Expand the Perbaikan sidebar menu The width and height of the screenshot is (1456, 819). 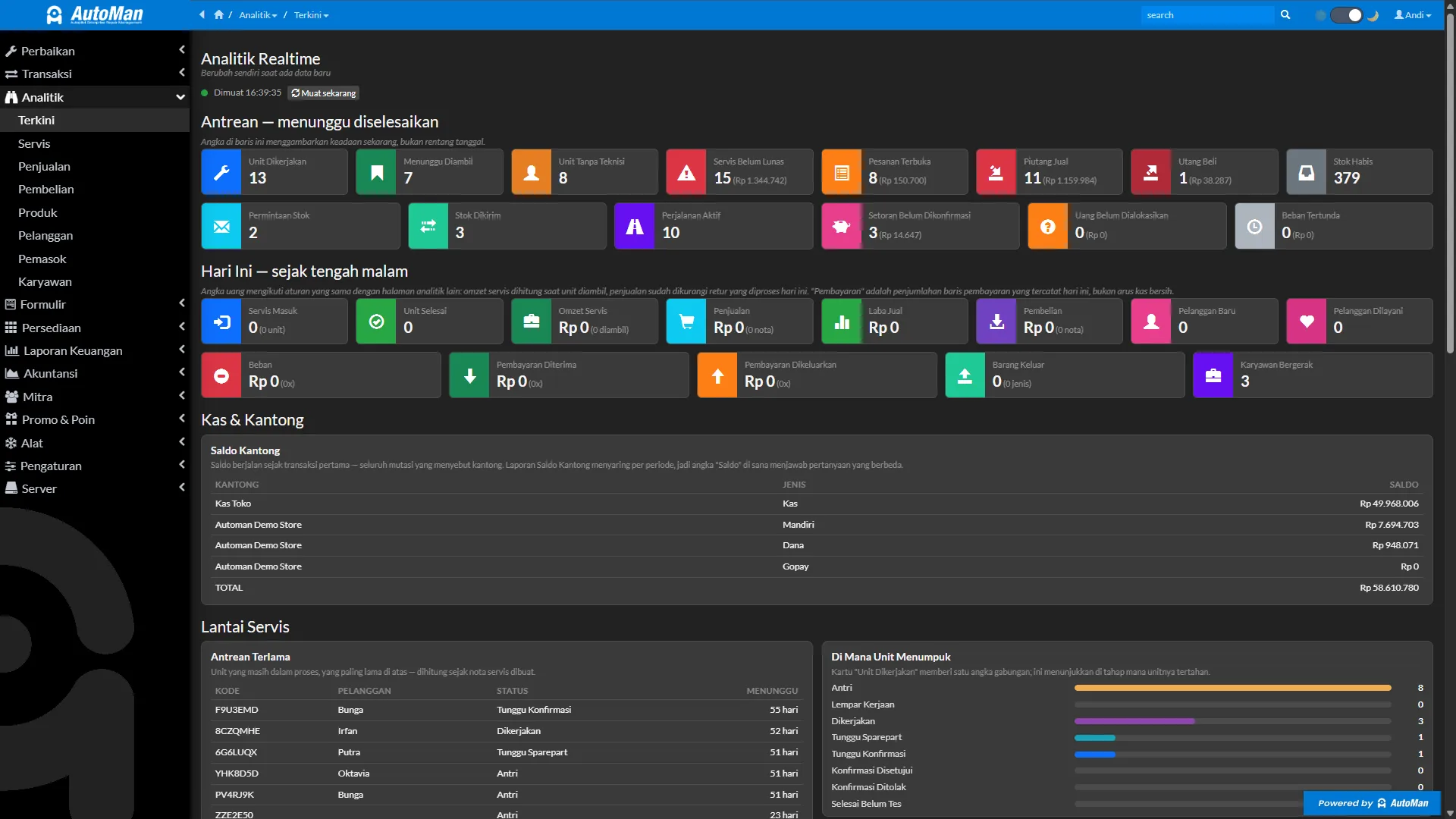95,51
